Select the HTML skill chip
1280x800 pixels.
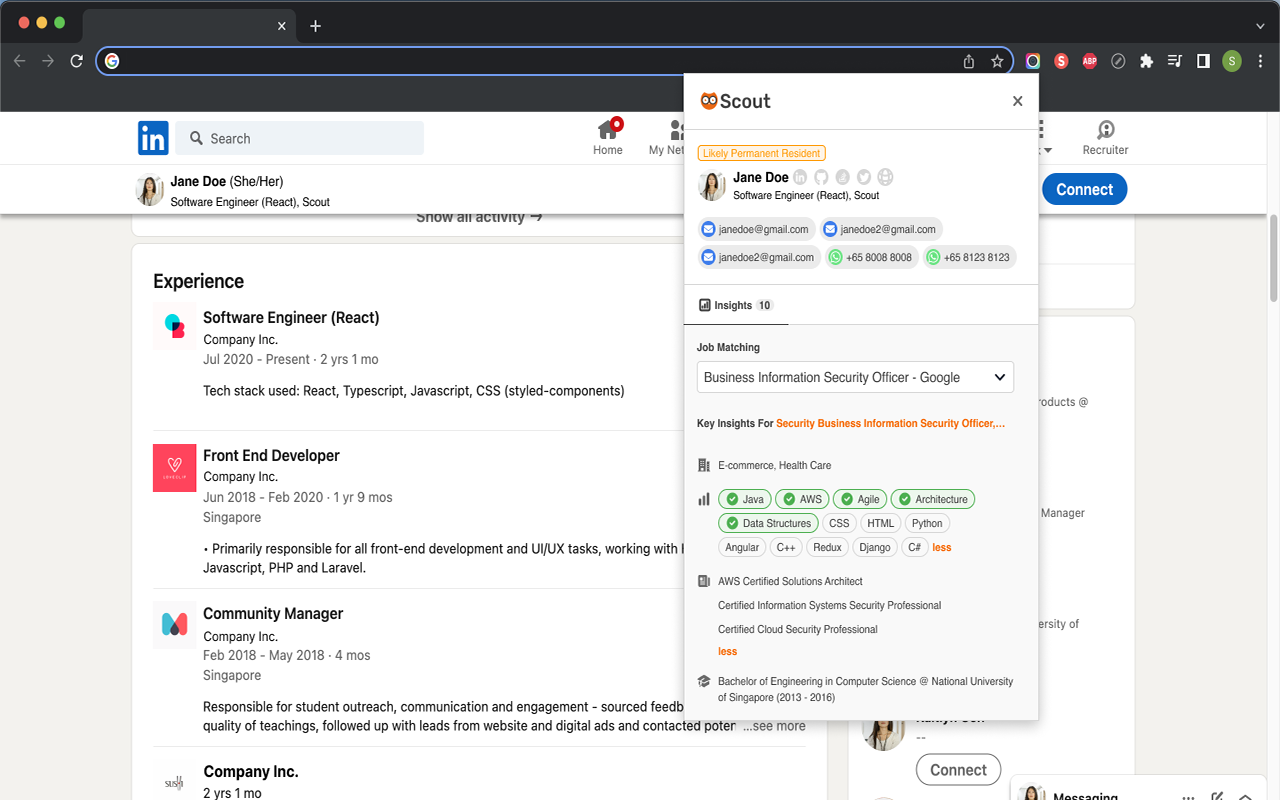(x=881, y=523)
